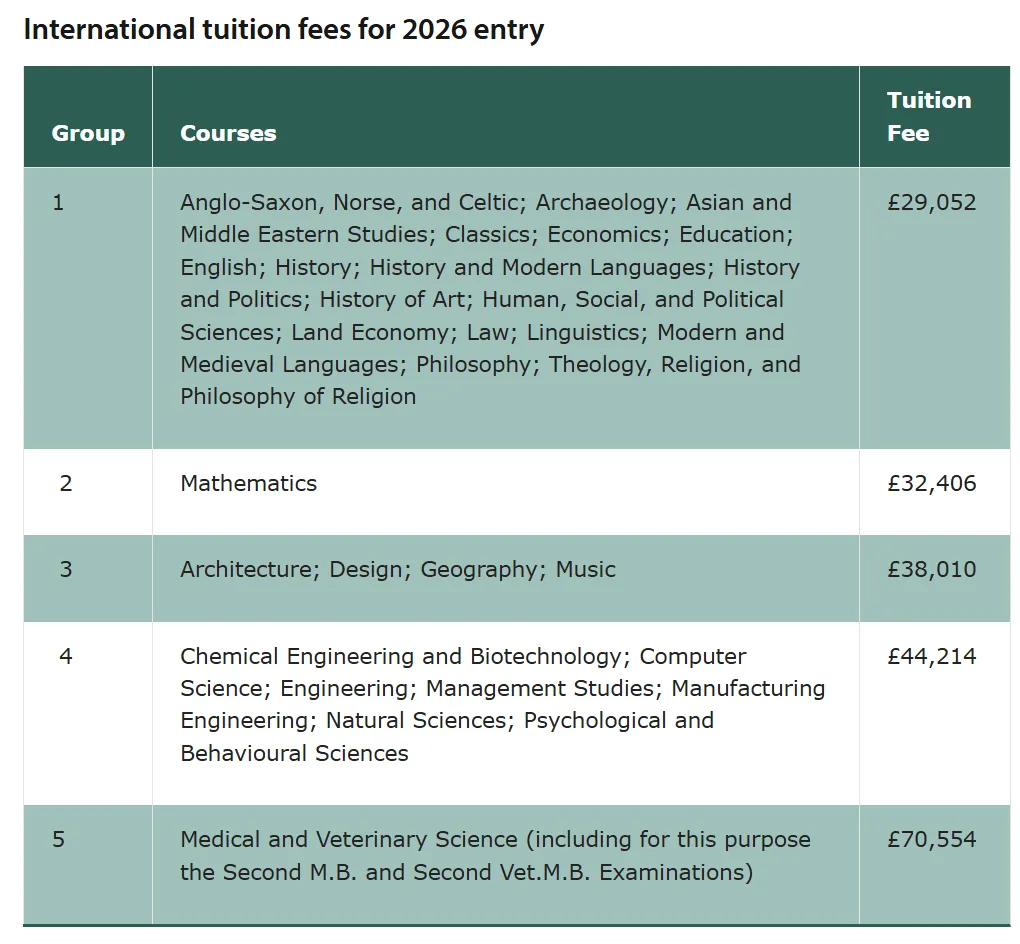Click the £32,406 fee for Group 2
The height and width of the screenshot is (944, 1020).
click(931, 482)
